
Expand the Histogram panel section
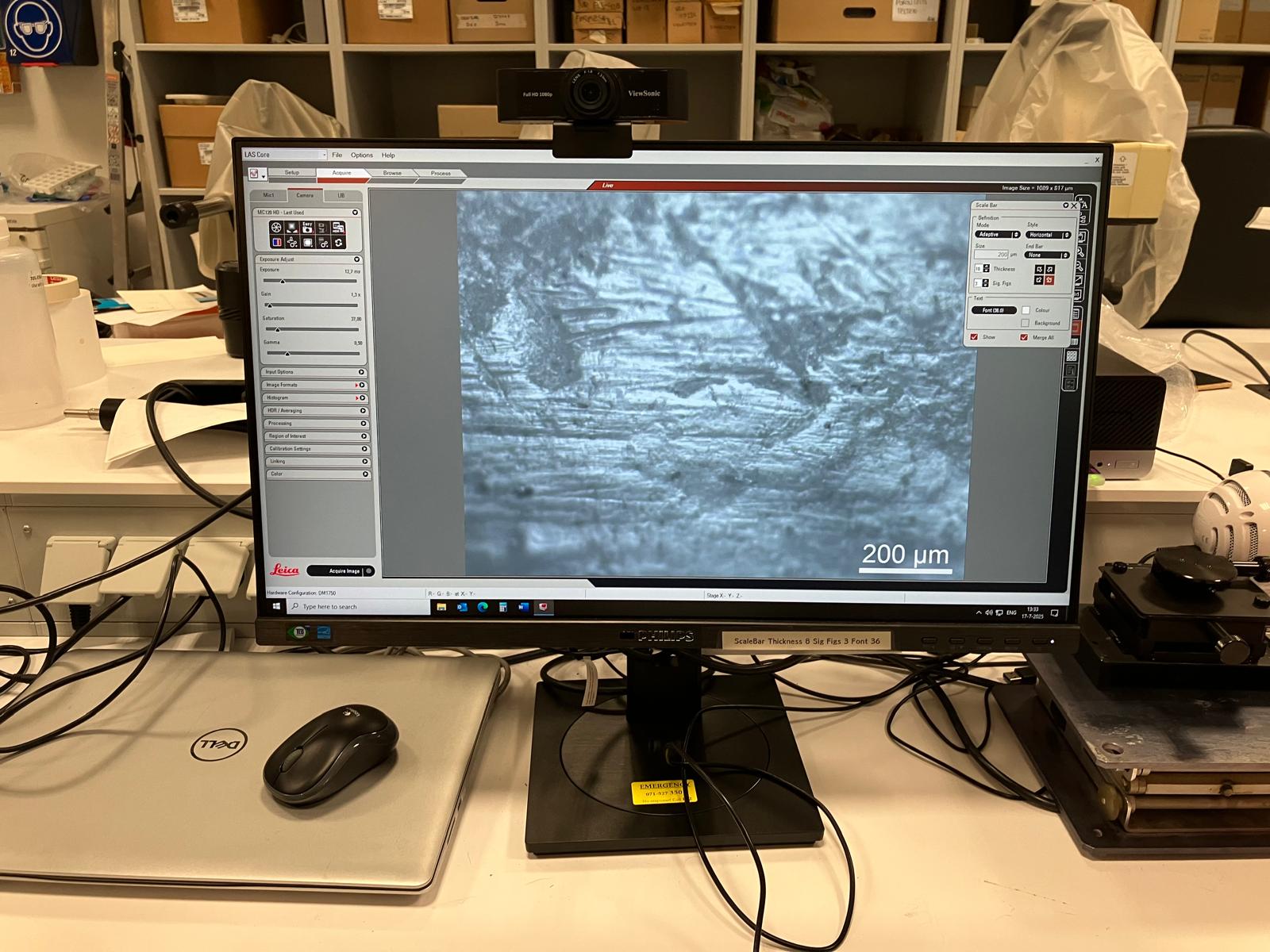tap(314, 397)
